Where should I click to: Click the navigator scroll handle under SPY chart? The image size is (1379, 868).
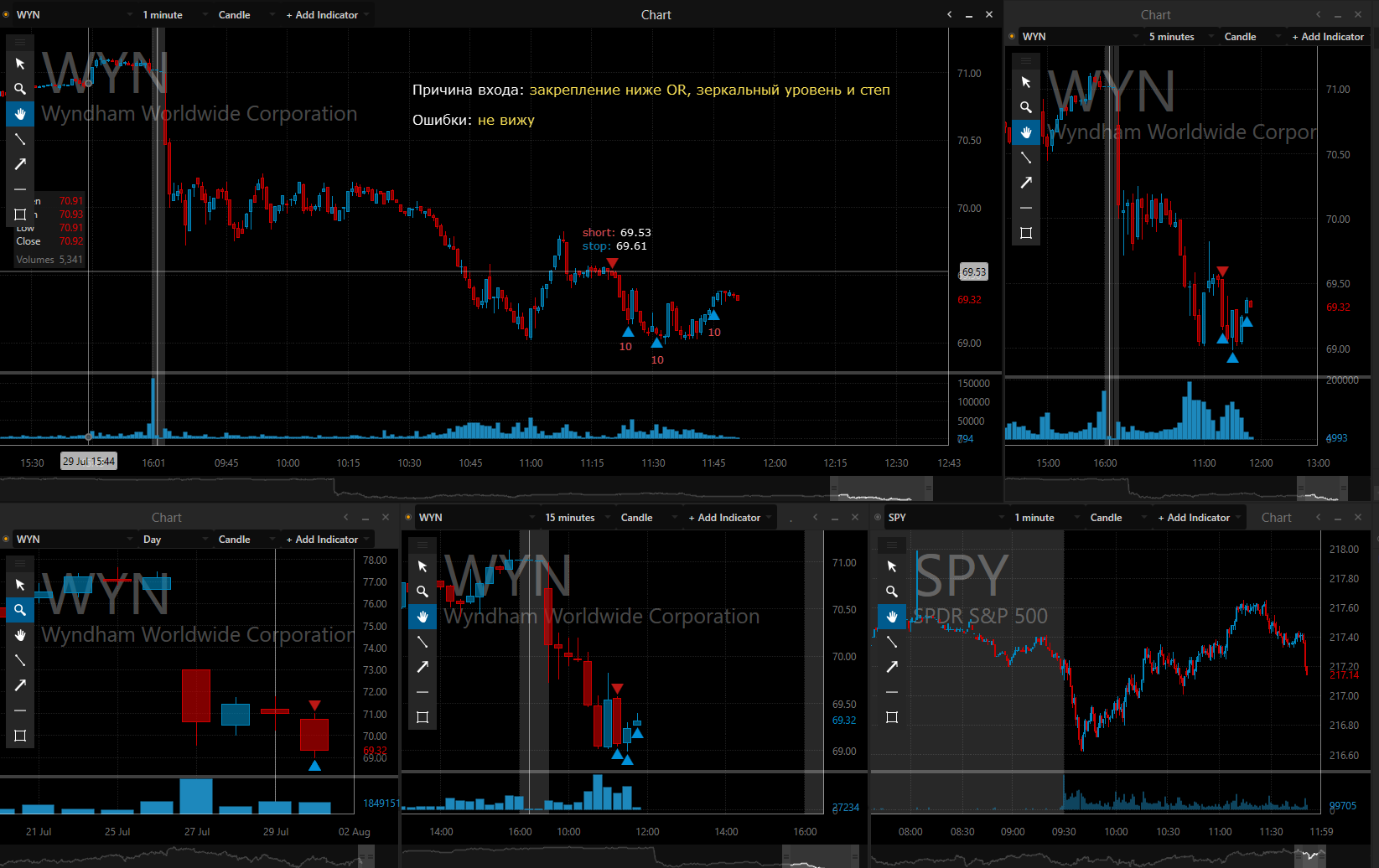click(1310, 856)
